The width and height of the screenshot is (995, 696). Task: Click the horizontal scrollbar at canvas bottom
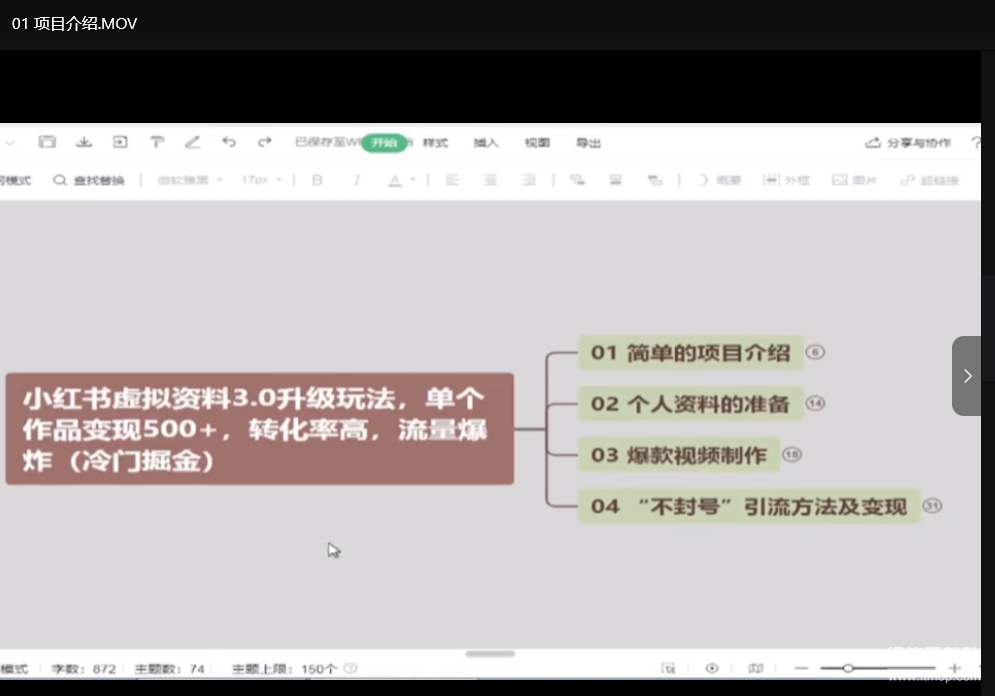[x=490, y=653]
